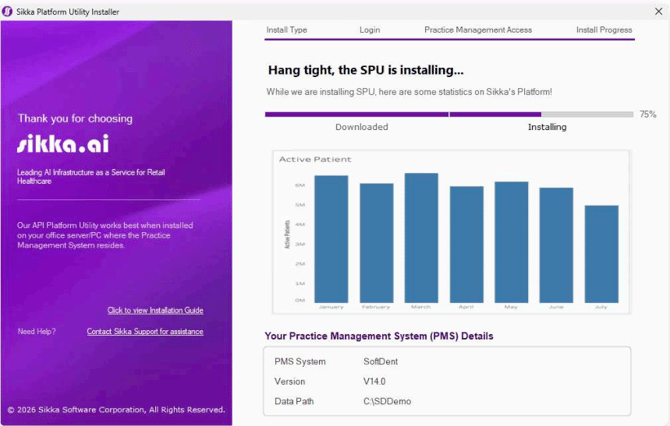The image size is (670, 426).
Task: Go to the Install Progress tab
Action: 604,30
